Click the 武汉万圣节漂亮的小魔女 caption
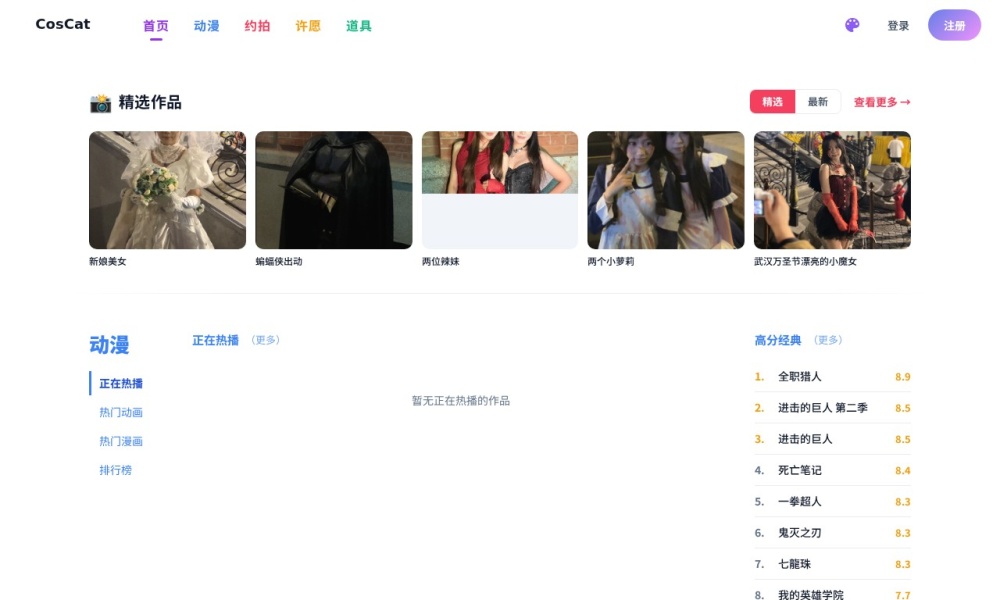Screen dimensions: 1000x600 point(805,261)
